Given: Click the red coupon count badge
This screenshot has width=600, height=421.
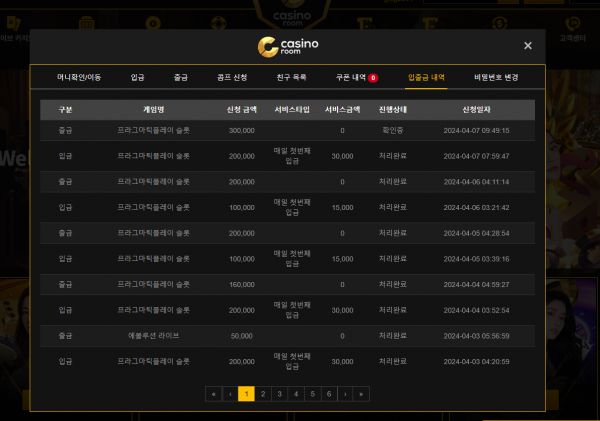Looking at the screenshot, I should coord(373,78).
